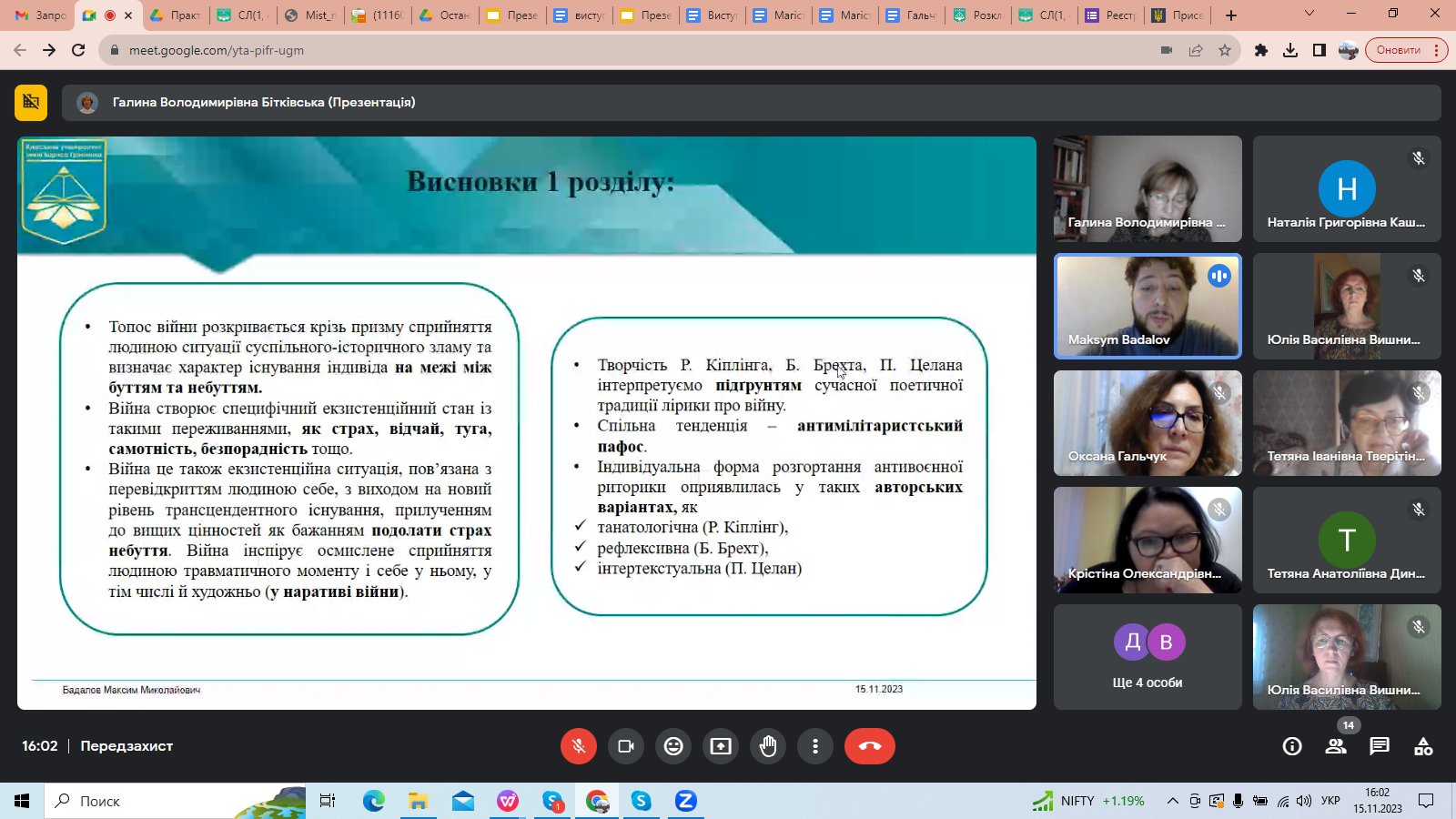Click the Оновити browser update button
The image size is (1456, 819).
pyautogui.click(x=1398, y=50)
